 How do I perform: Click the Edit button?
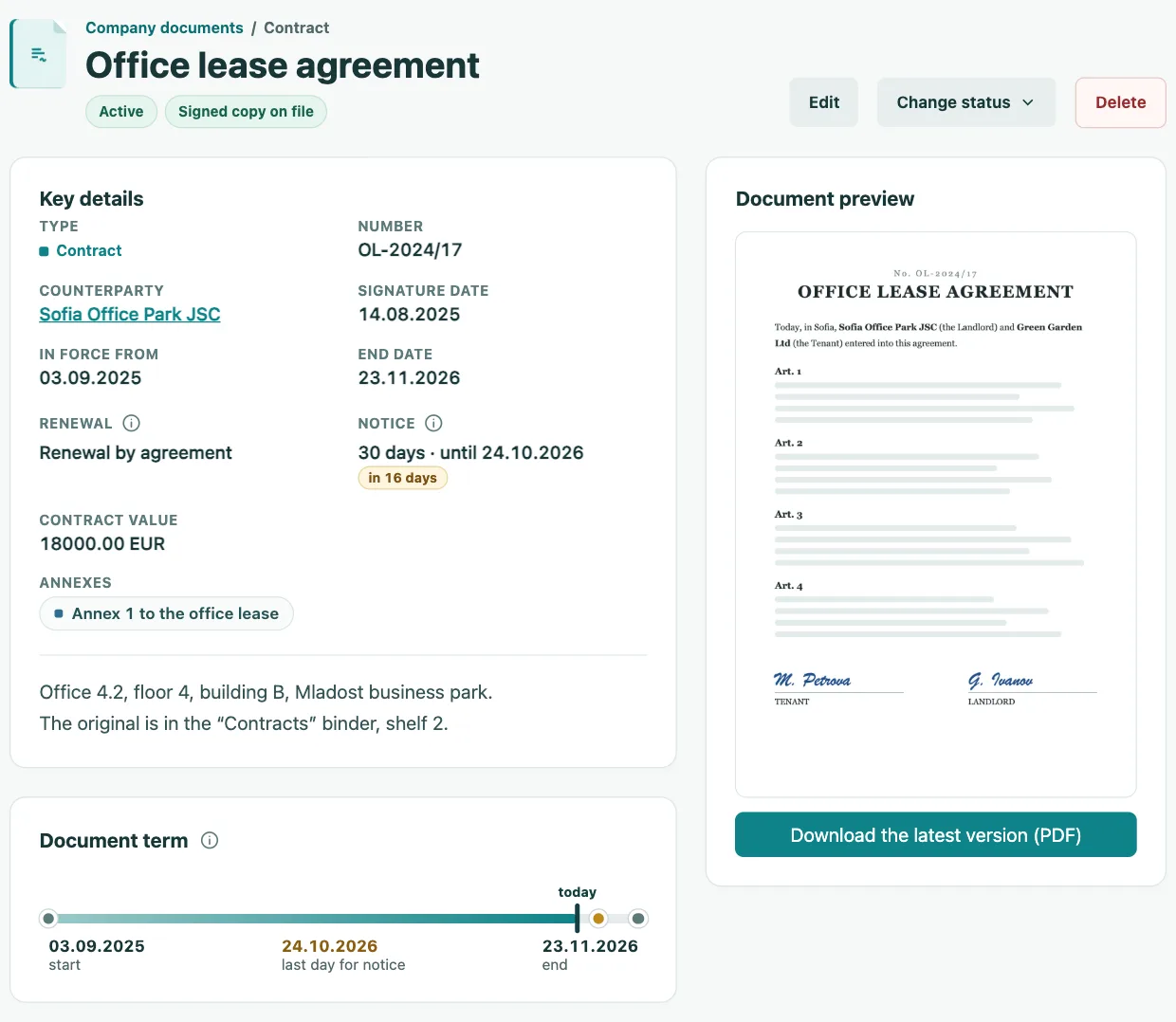coord(824,102)
